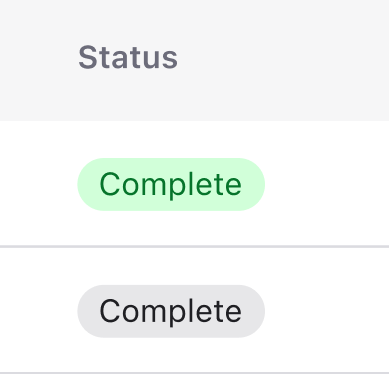
Task: Click the second row with gray Complete status
Action: tap(194, 310)
